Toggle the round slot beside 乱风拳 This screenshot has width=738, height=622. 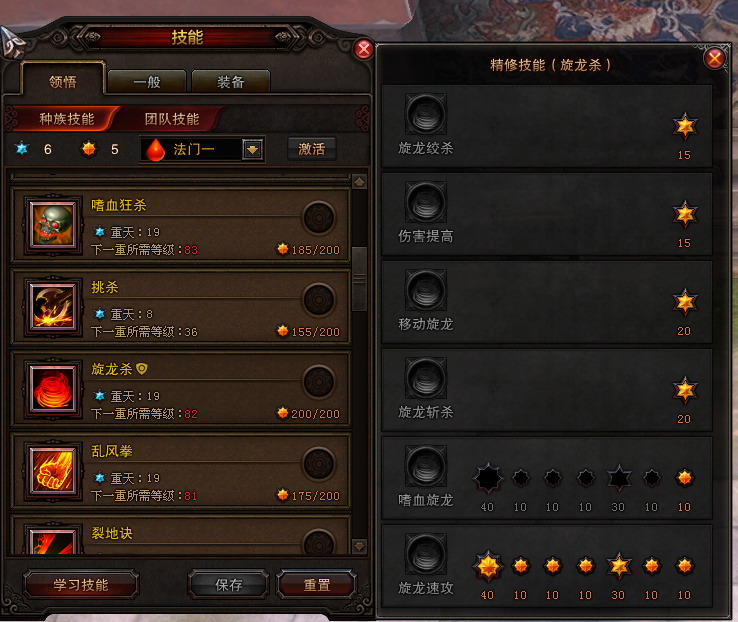tap(319, 463)
